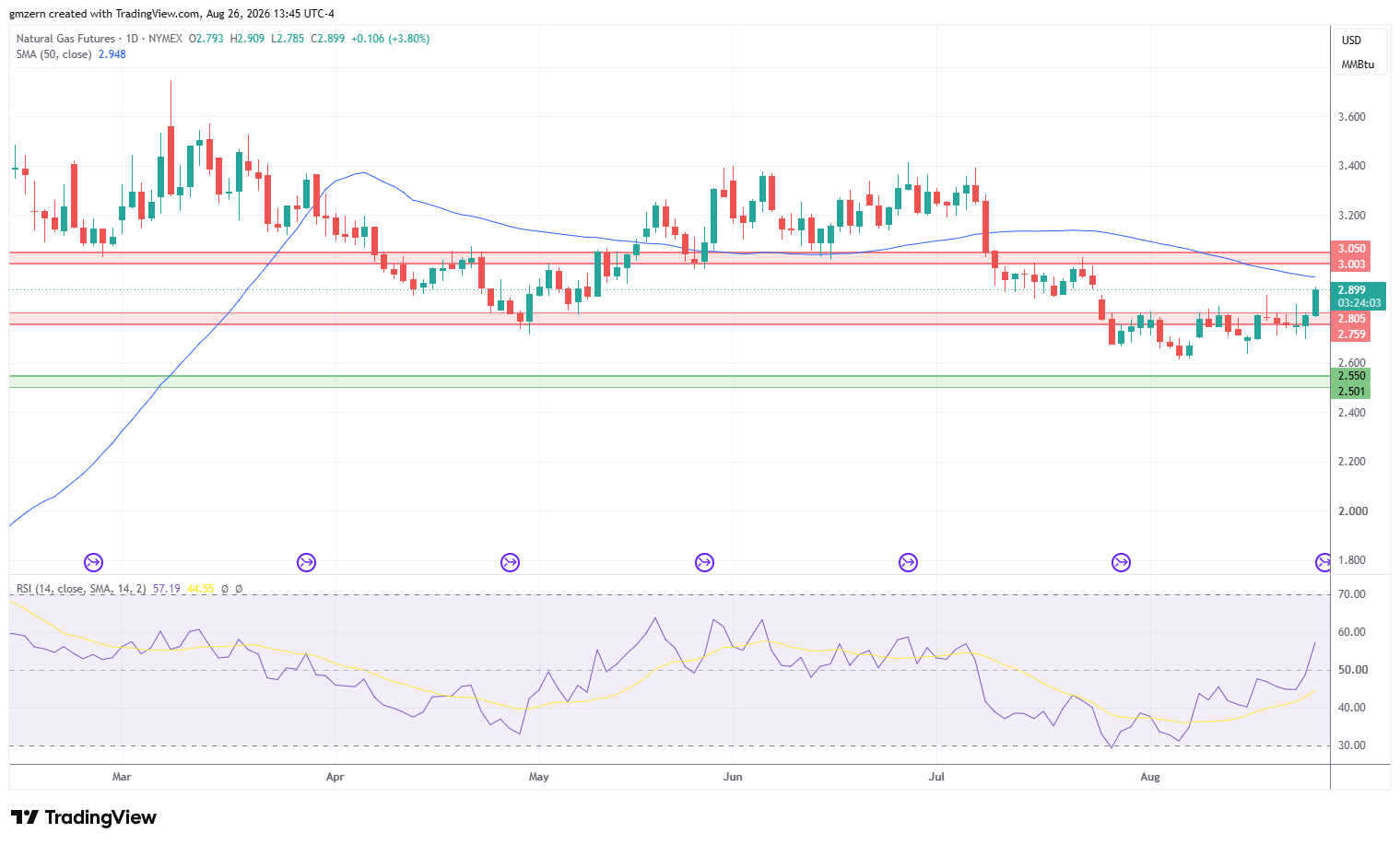Click the Jun label on time axis
1400x845 pixels.
point(733,777)
